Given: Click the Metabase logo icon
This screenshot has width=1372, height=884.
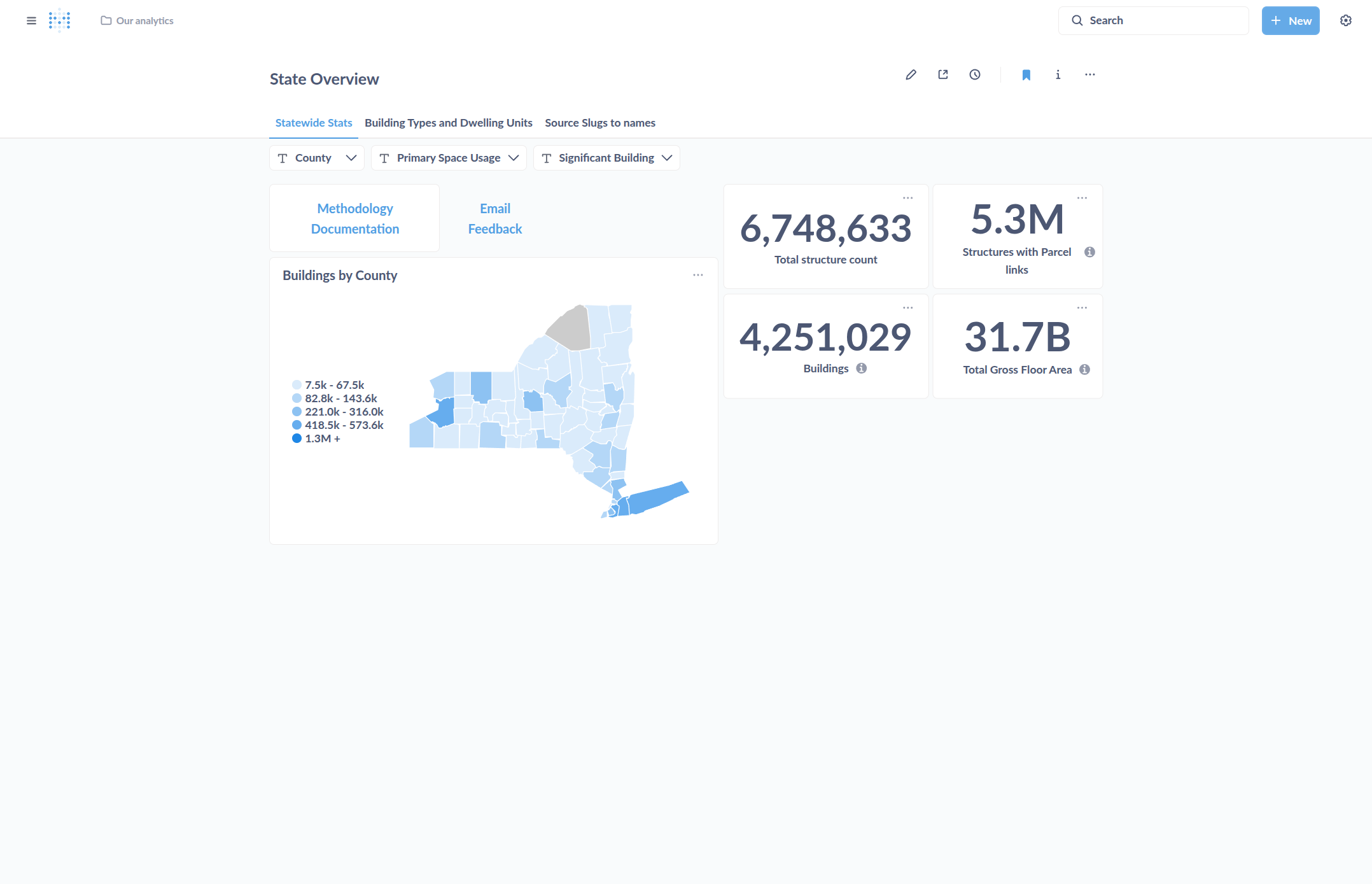Looking at the screenshot, I should 59,20.
